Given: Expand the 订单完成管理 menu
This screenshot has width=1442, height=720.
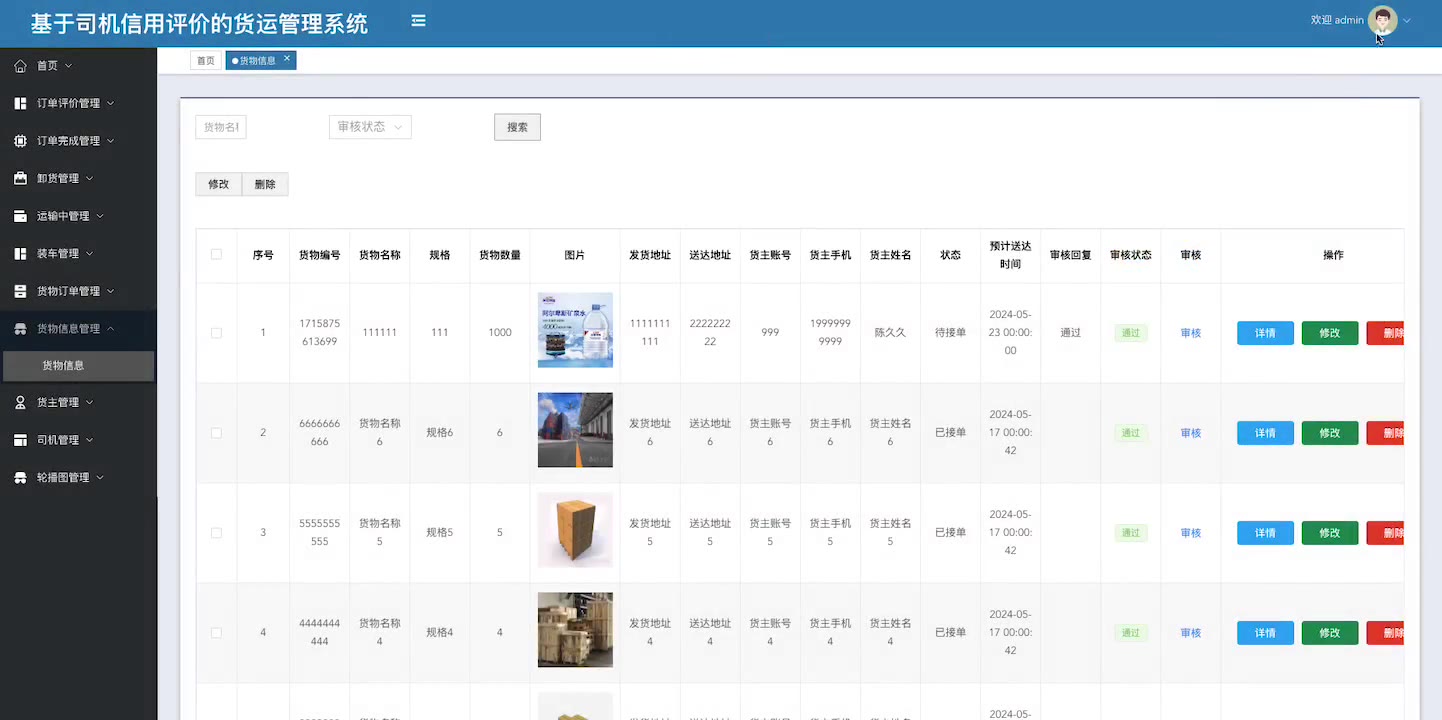Looking at the screenshot, I should [x=110, y=141].
